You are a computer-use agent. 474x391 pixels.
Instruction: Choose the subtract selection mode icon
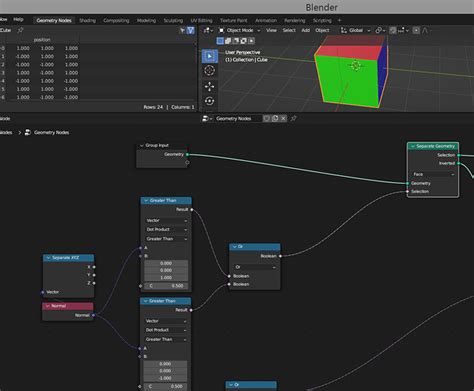[x=236, y=41]
